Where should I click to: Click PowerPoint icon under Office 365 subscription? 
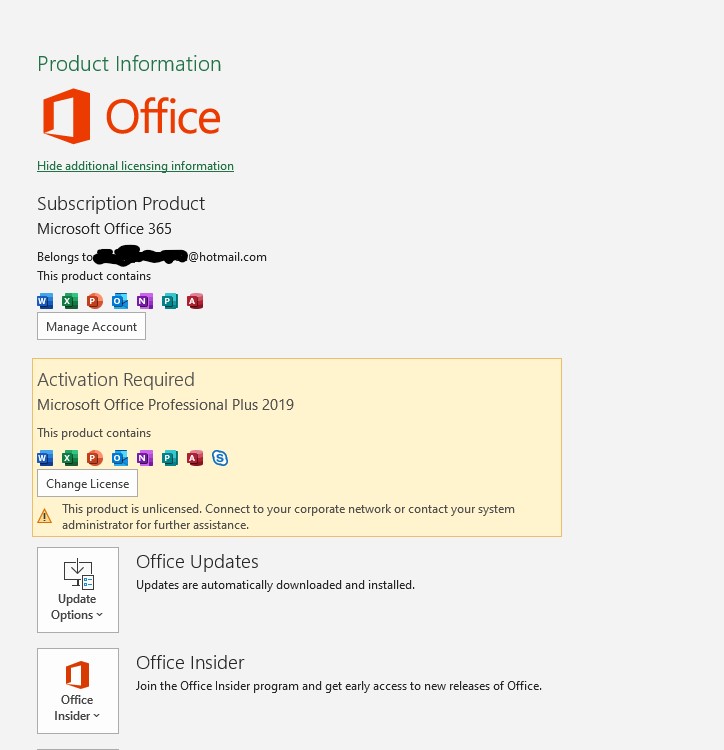95,301
